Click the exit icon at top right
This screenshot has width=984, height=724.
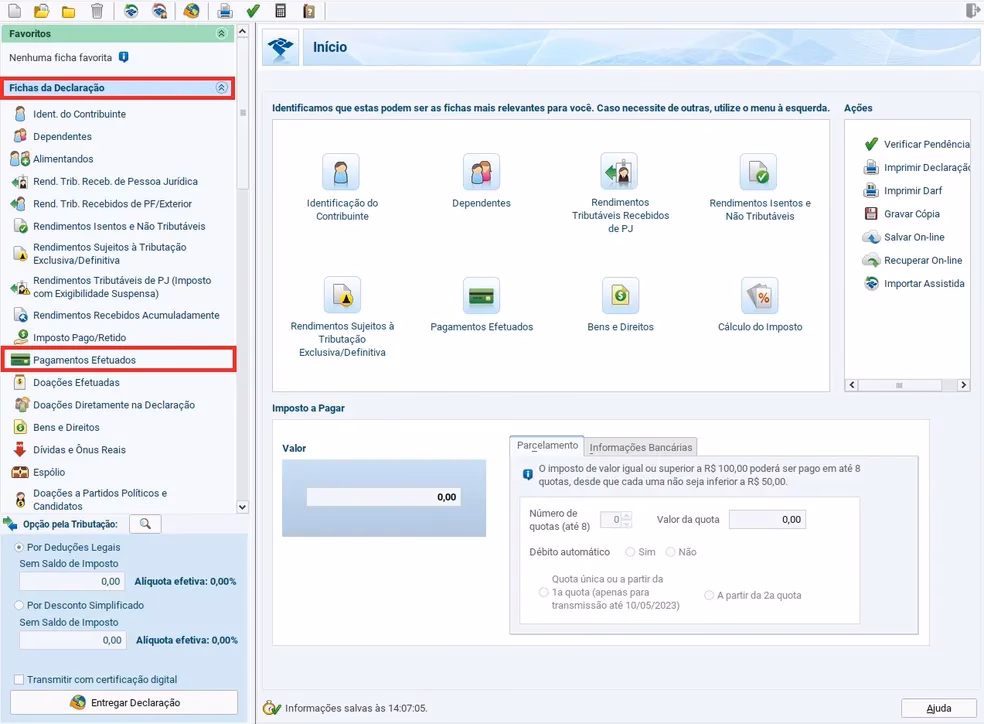(972, 11)
